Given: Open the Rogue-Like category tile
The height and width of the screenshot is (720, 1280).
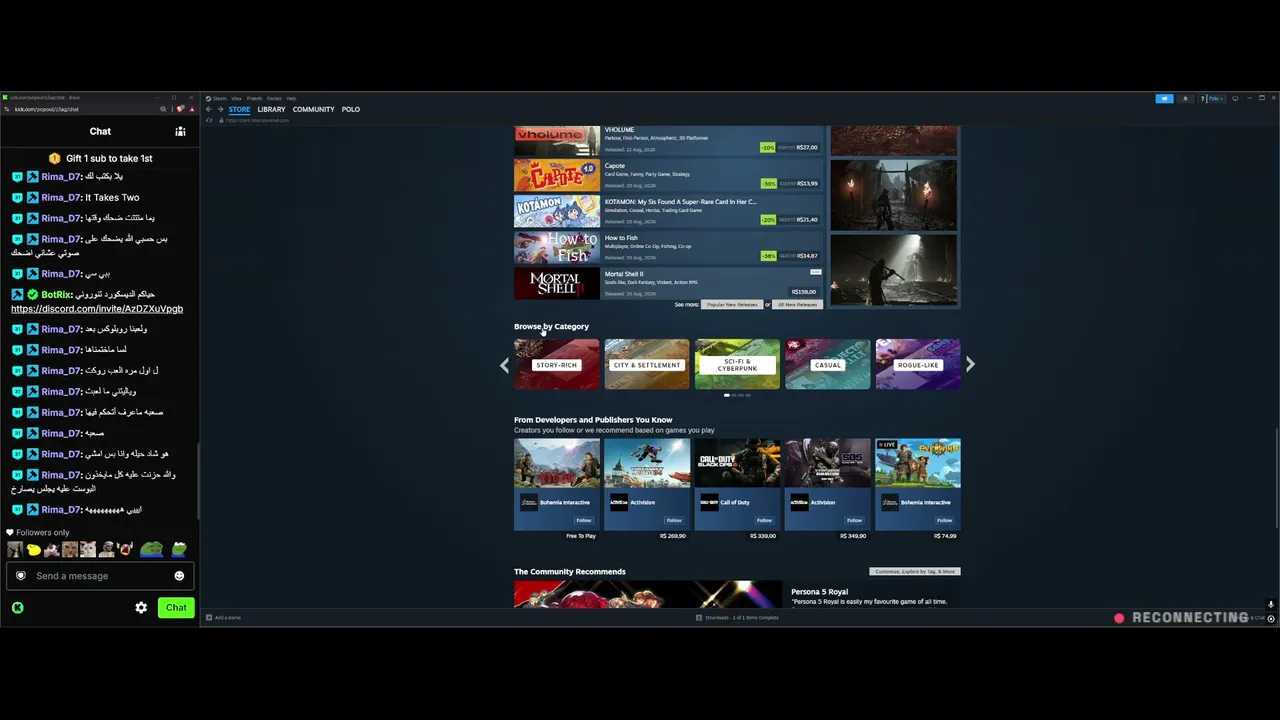Looking at the screenshot, I should 918,364.
